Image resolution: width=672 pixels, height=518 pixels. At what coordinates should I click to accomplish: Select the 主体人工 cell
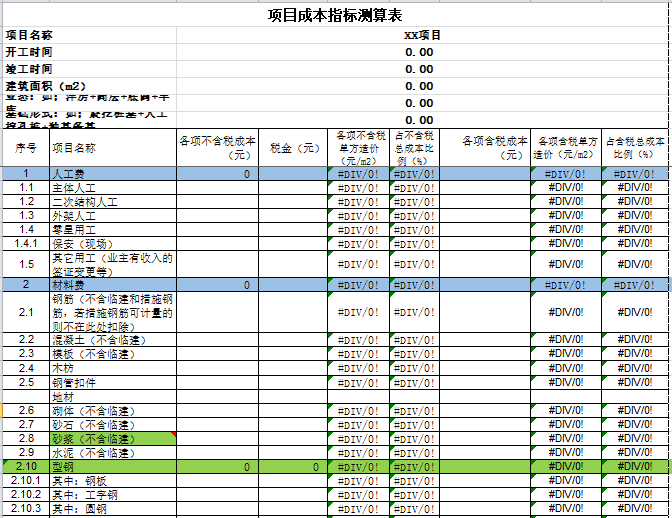point(112,188)
